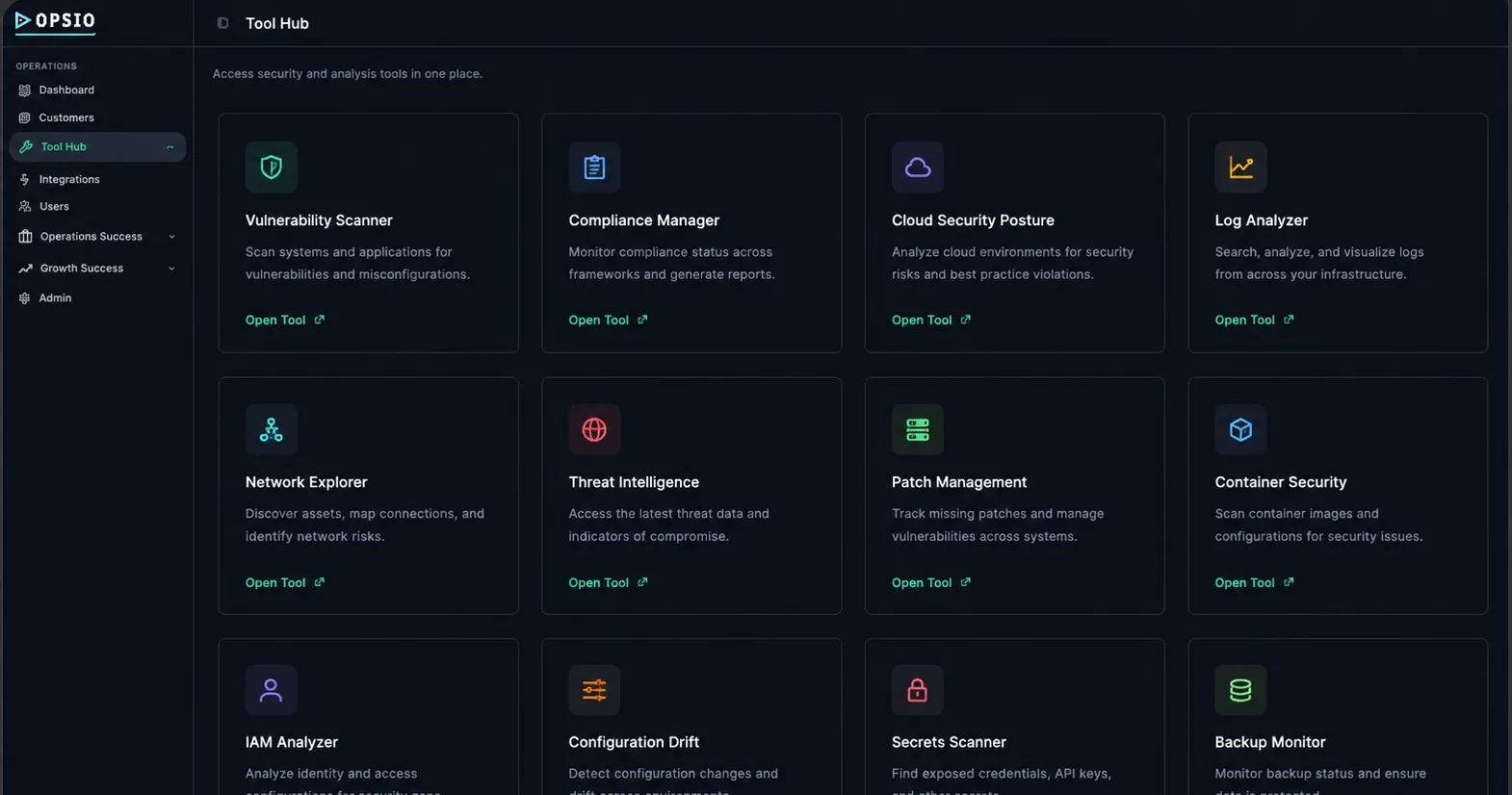
Task: Click the Threat Intelligence card title
Action: [634, 482]
